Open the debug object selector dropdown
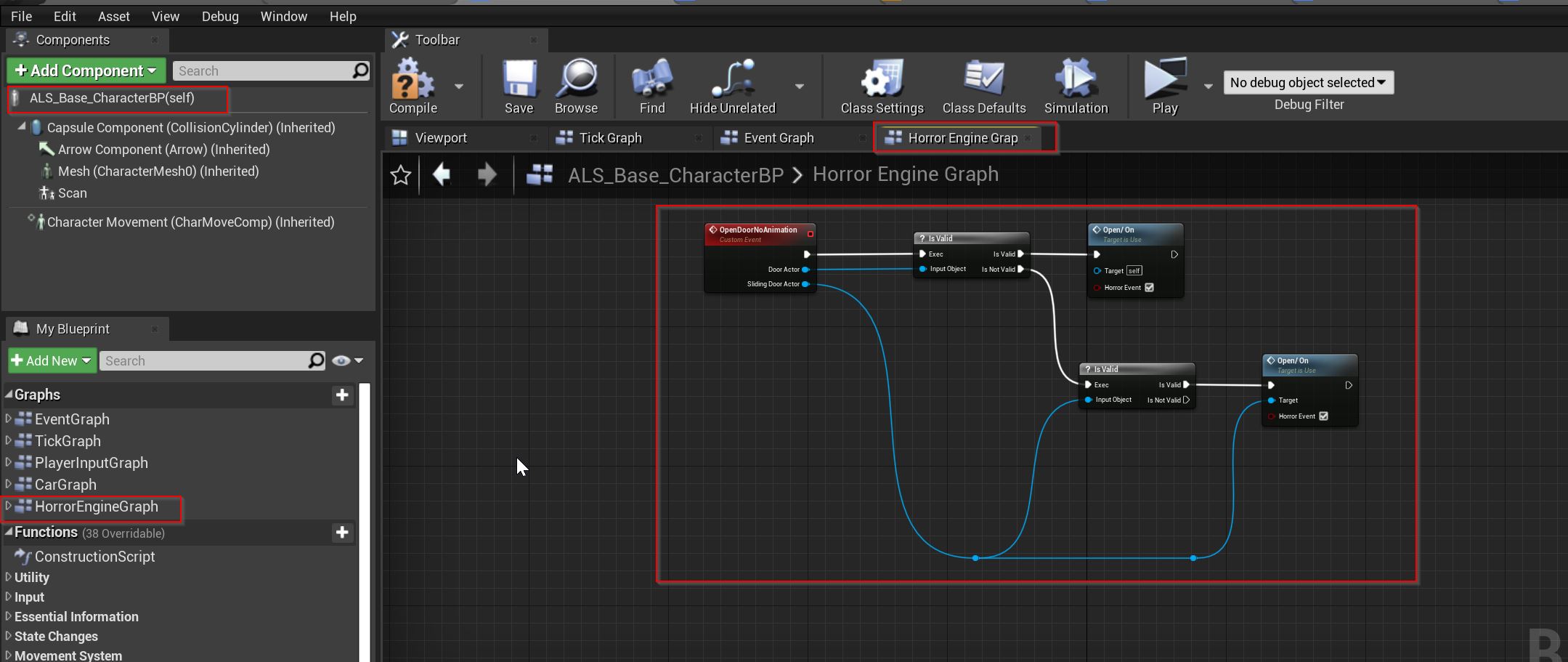Viewport: 1568px width, 662px height. coord(1308,83)
